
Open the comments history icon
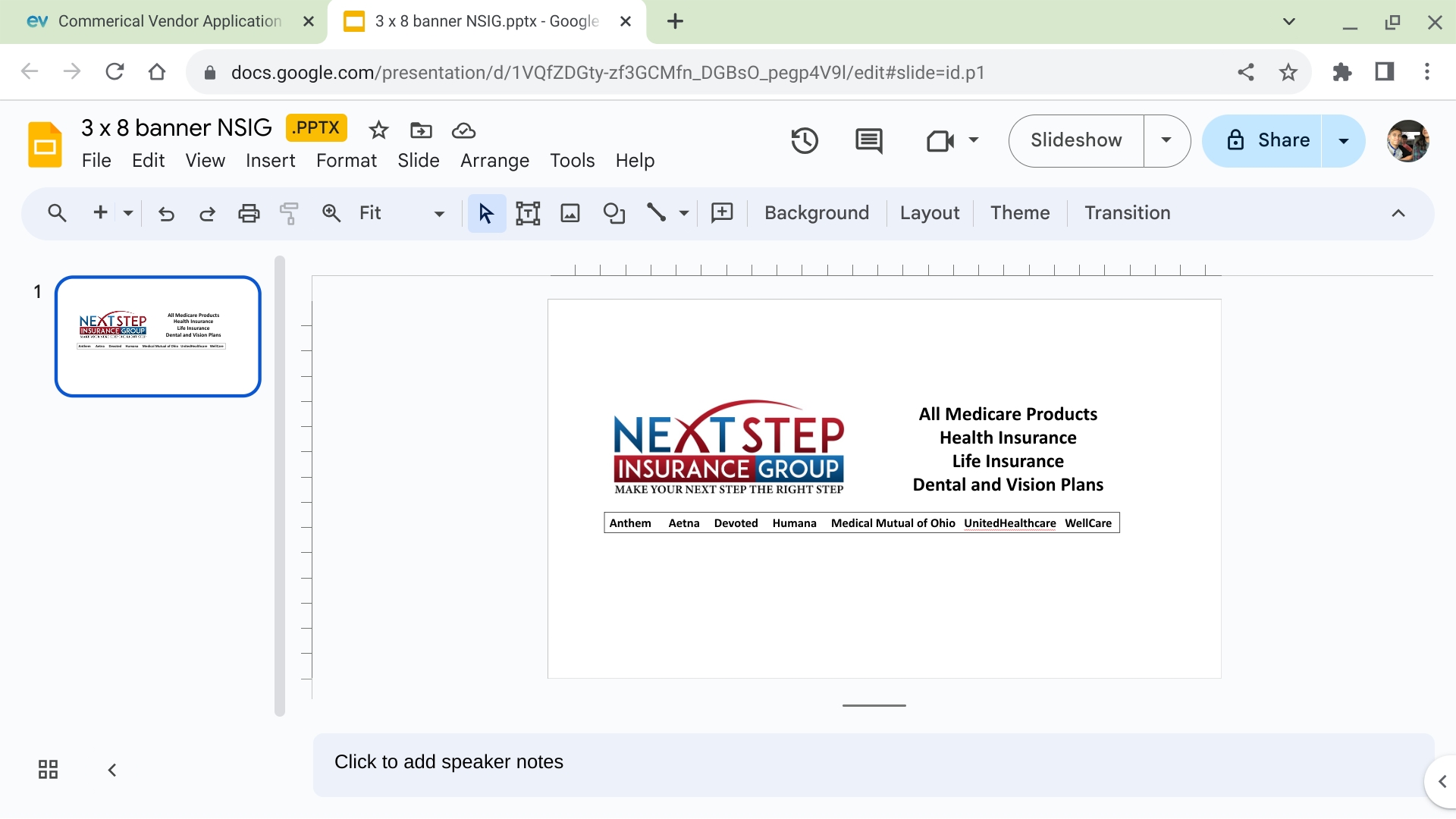point(868,141)
